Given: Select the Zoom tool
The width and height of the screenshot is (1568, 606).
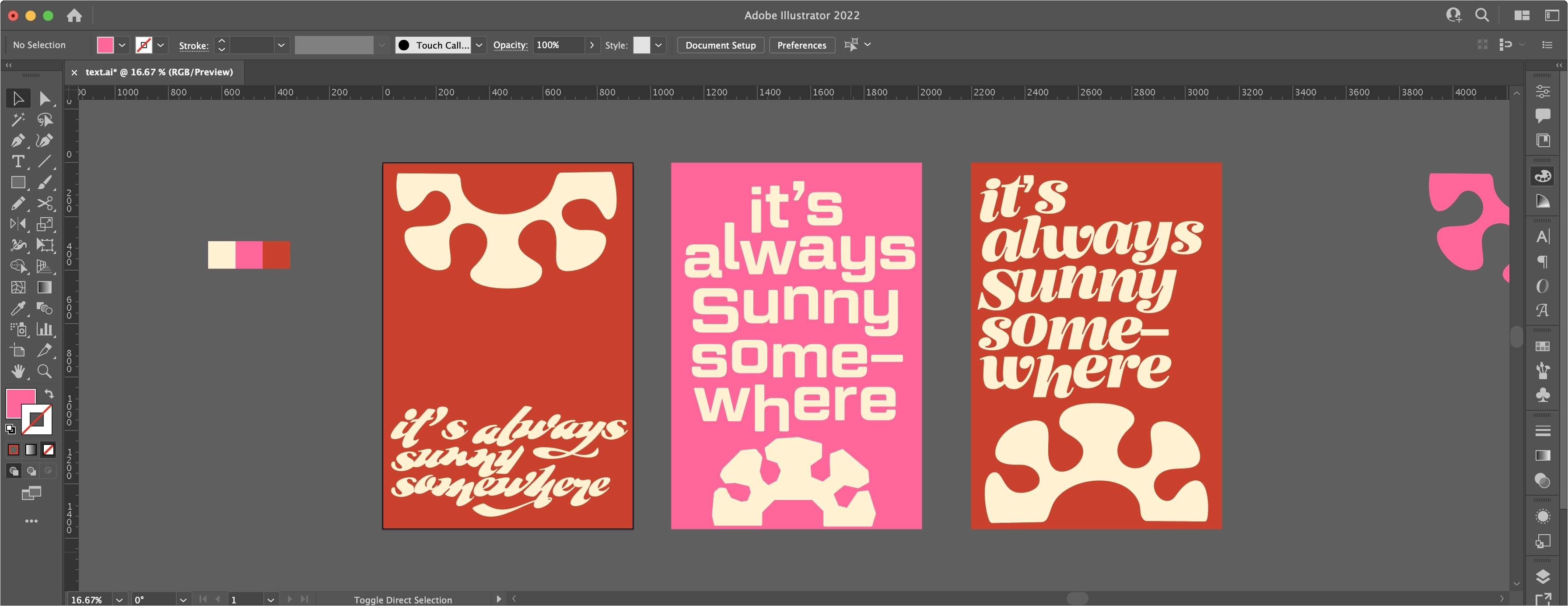Looking at the screenshot, I should click(45, 371).
